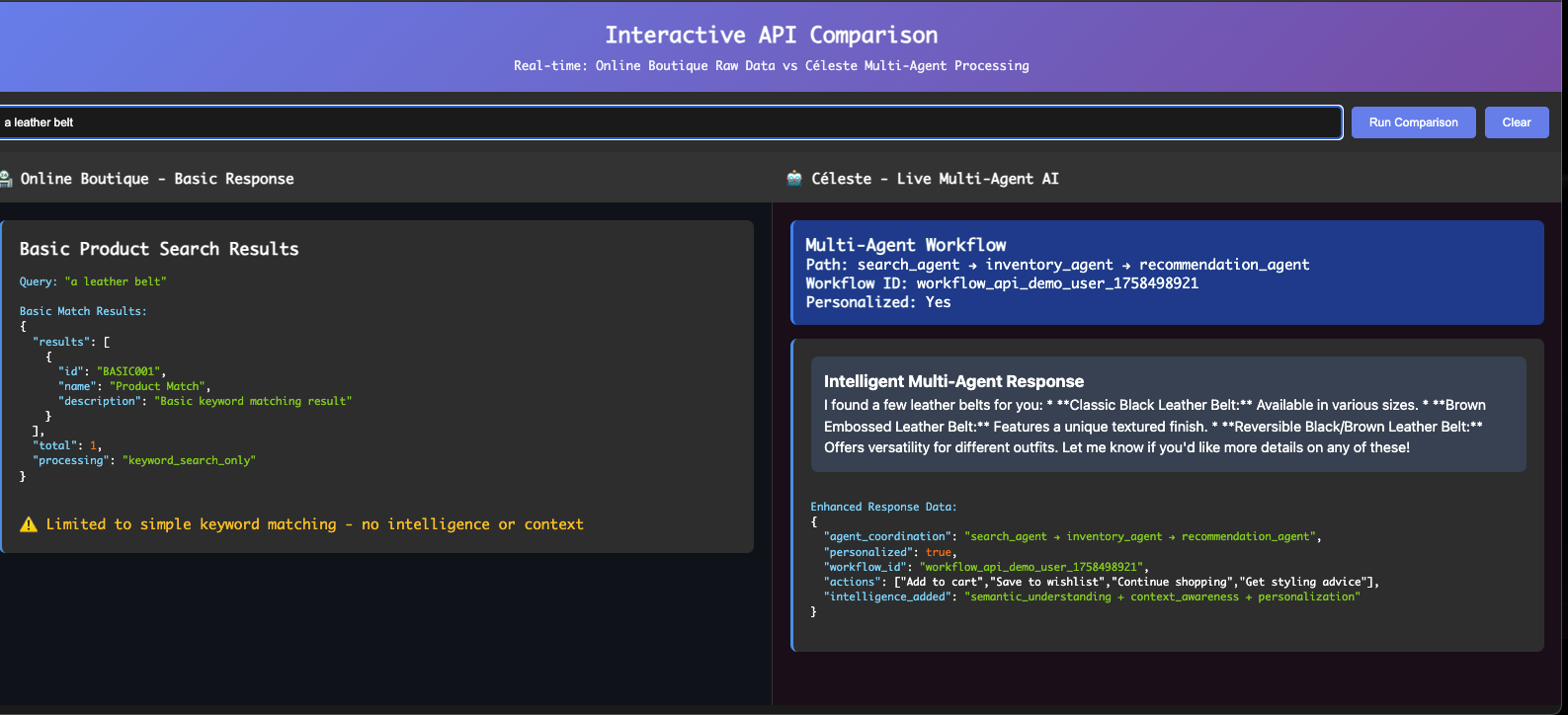Click the Run Comparison button
This screenshot has height=715, width=1568.
point(1413,122)
